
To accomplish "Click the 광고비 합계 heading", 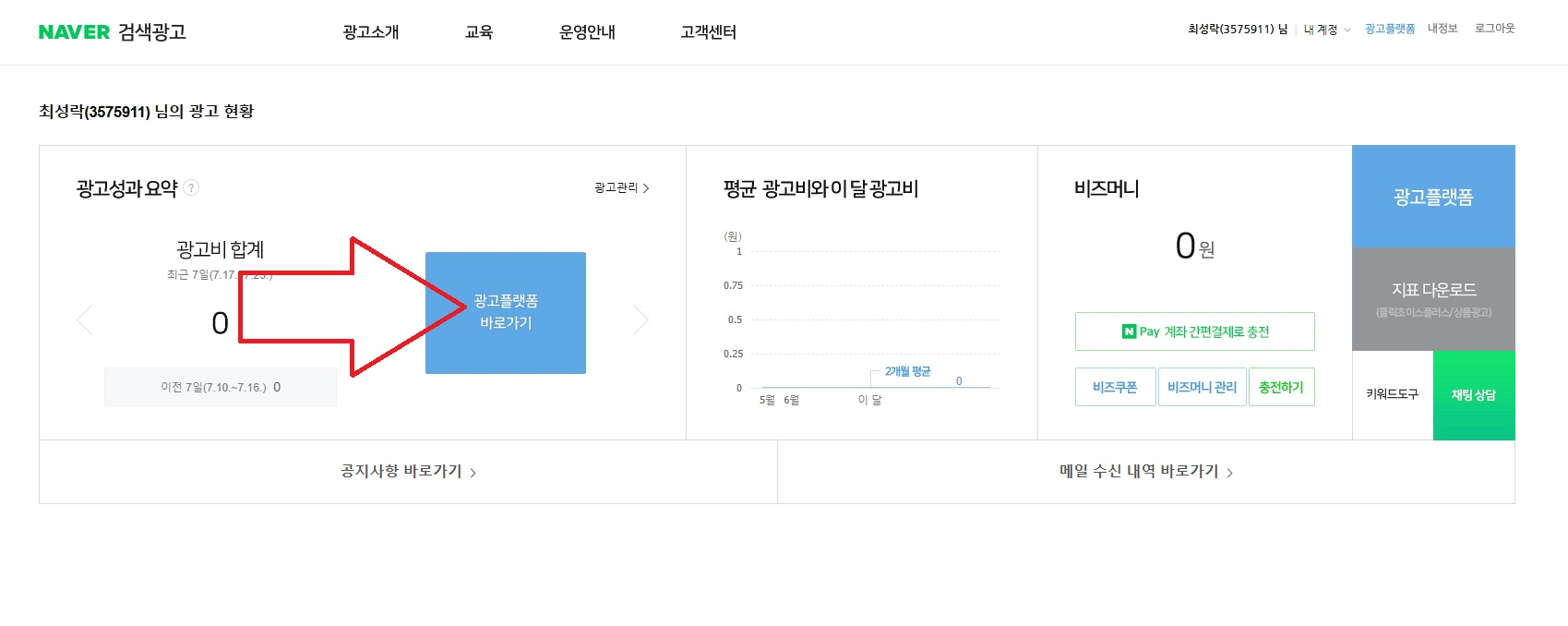I will [x=221, y=249].
